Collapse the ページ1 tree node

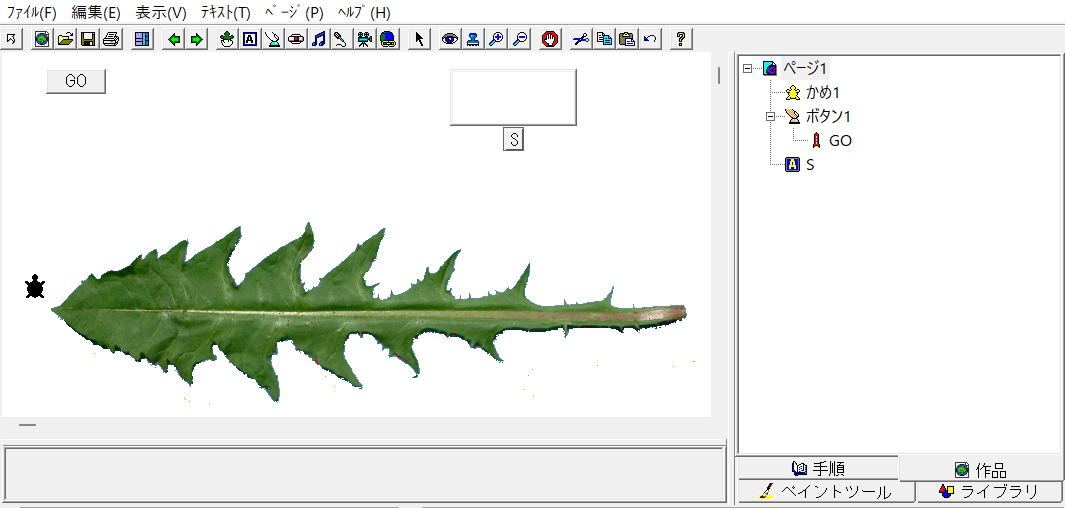pos(748,68)
